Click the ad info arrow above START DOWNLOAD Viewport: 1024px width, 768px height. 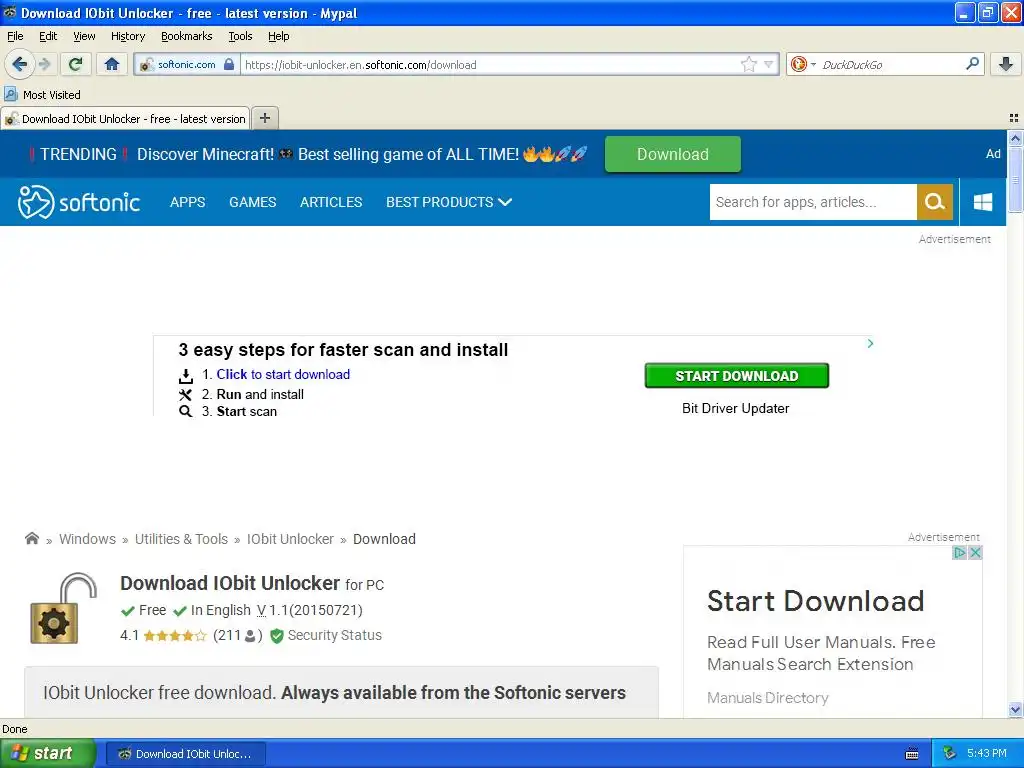point(870,344)
